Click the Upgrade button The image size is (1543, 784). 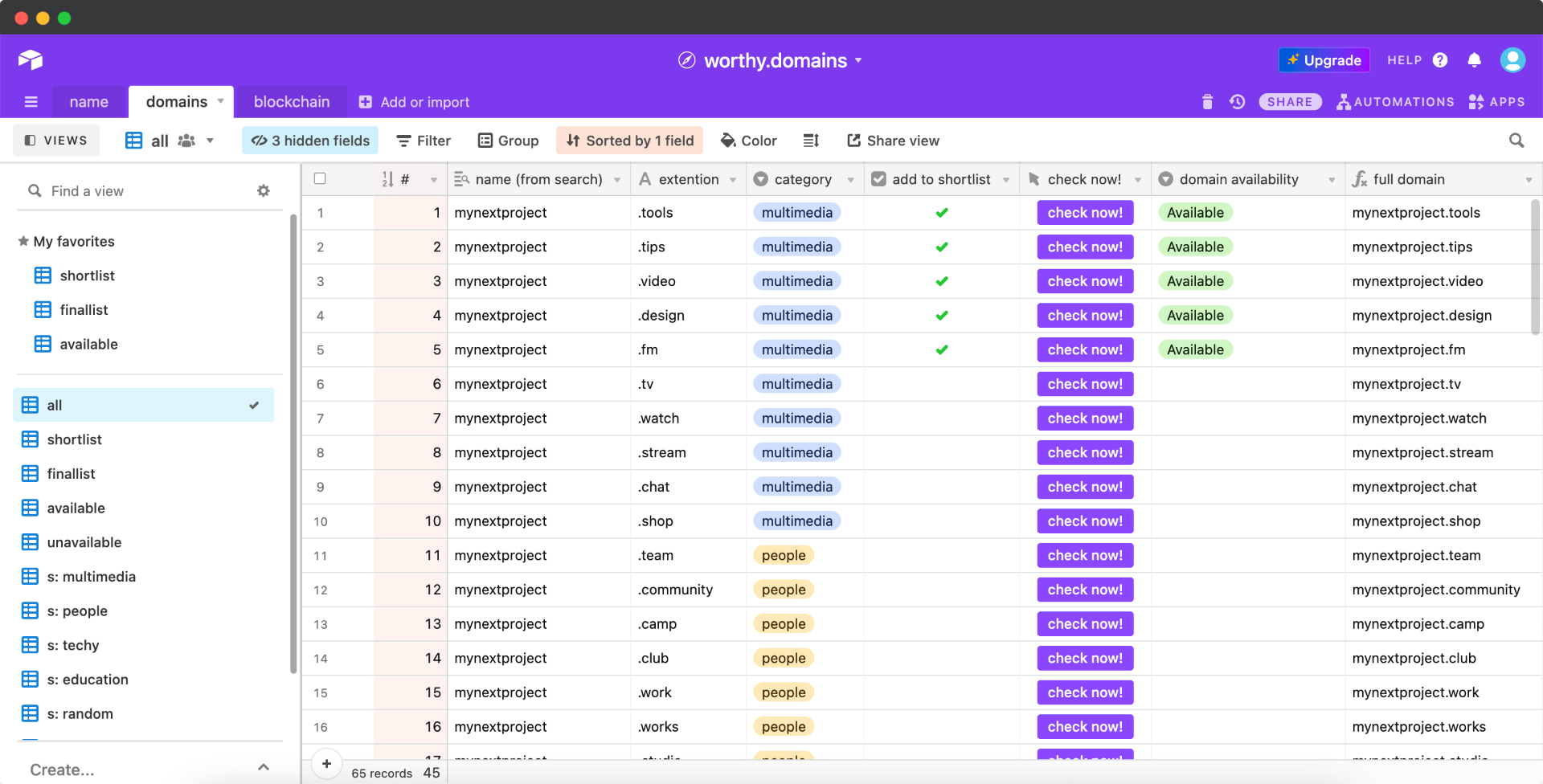1324,60
